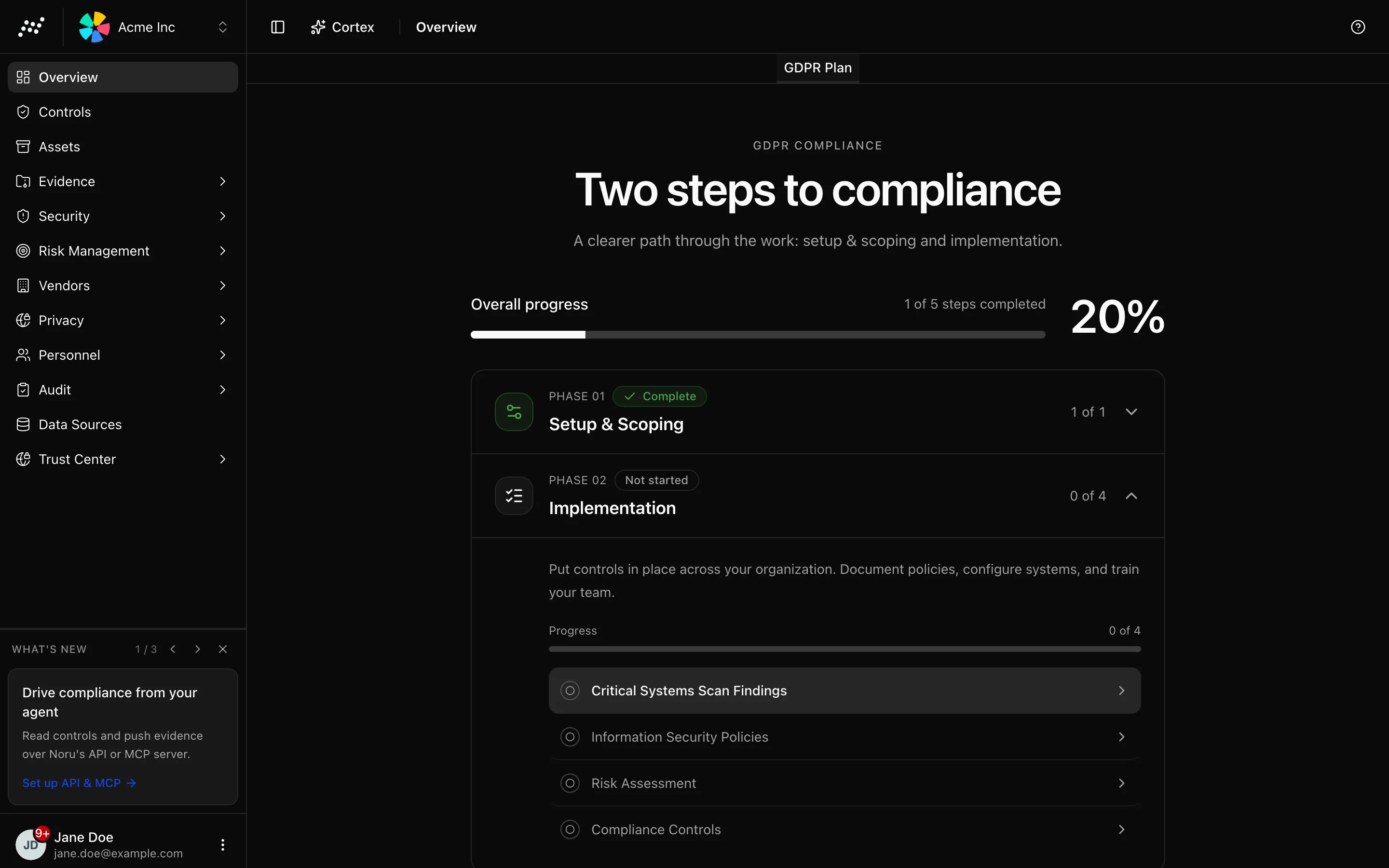The image size is (1389, 868).
Task: Toggle Compliance Controls status circle
Action: point(570,829)
